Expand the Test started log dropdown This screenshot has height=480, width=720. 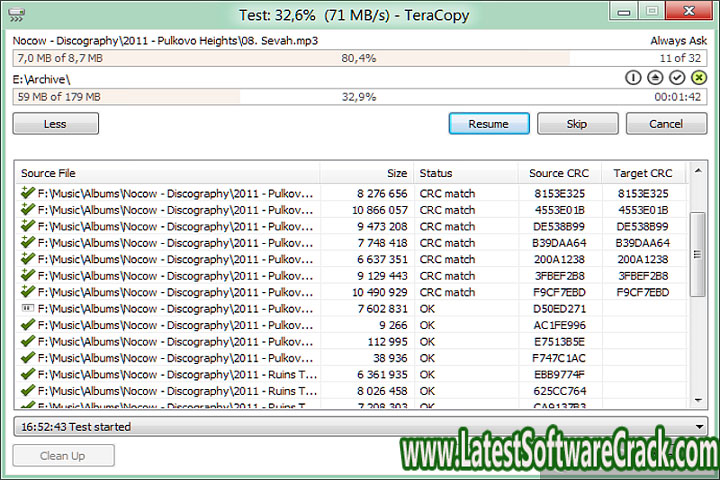(698, 426)
